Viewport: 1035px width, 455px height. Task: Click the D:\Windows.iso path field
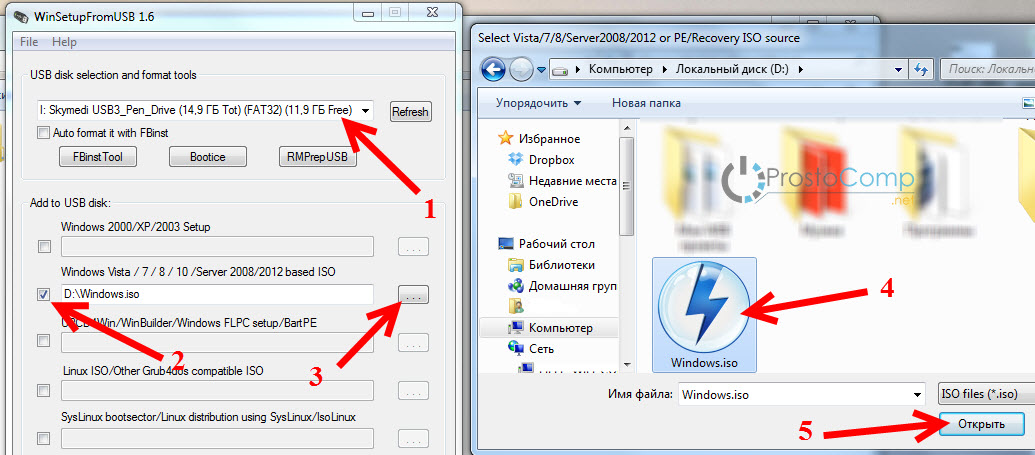click(x=217, y=295)
